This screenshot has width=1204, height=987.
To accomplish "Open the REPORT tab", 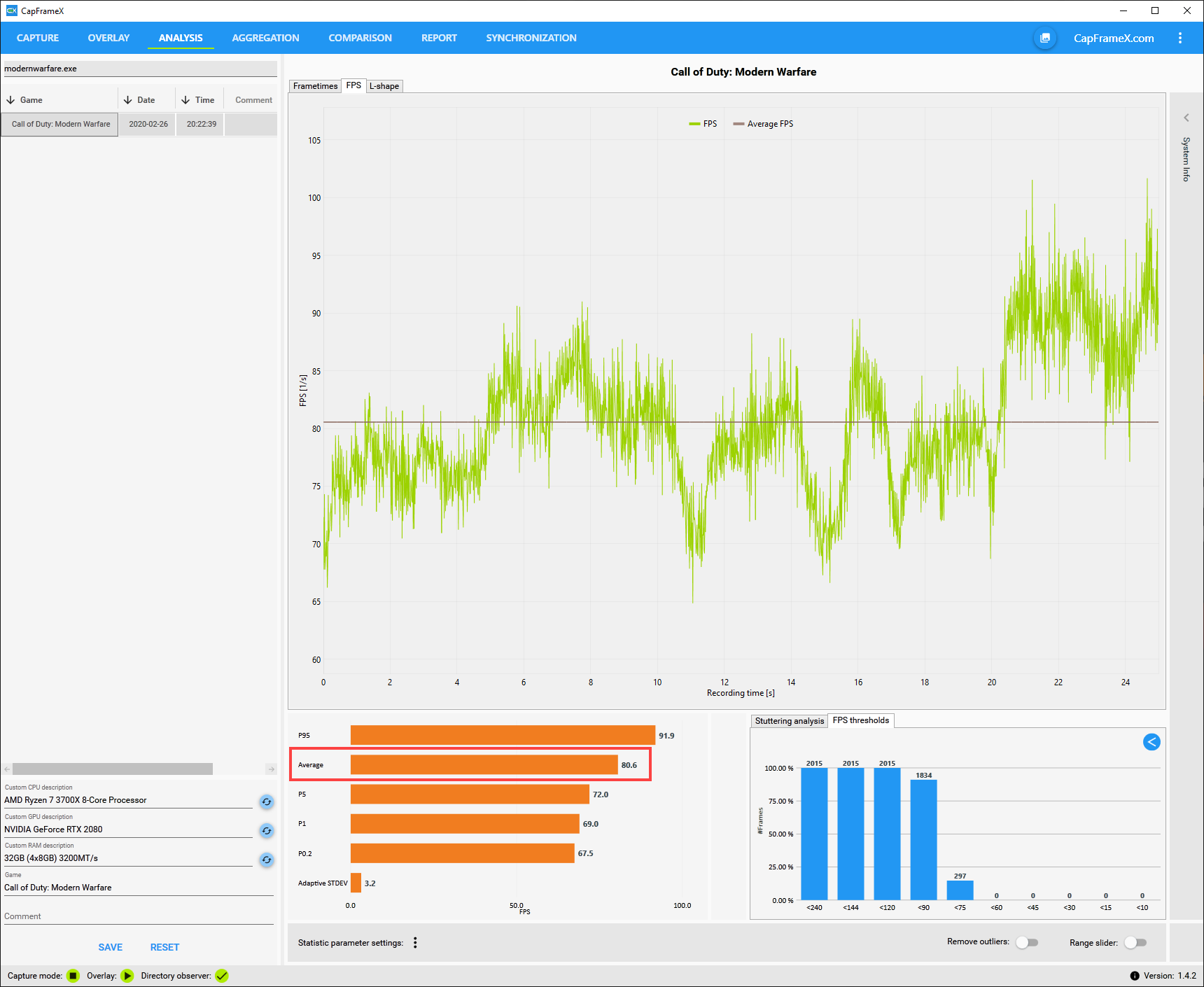I will point(439,38).
